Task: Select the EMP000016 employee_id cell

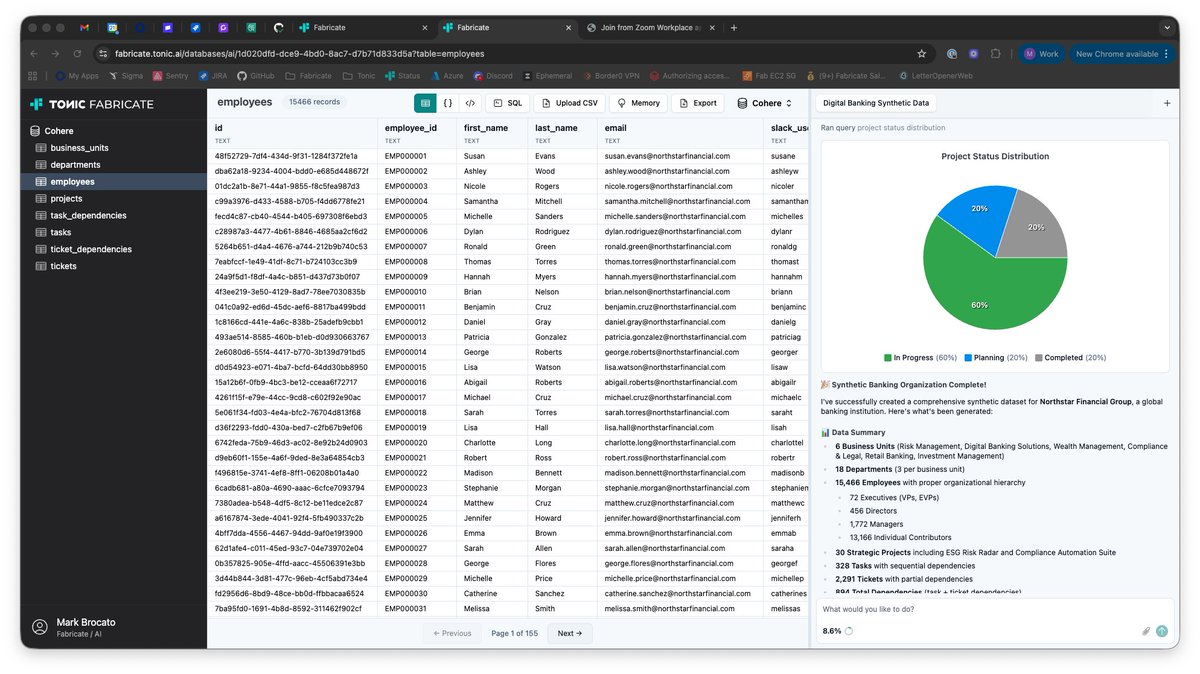Action: [x=417, y=382]
